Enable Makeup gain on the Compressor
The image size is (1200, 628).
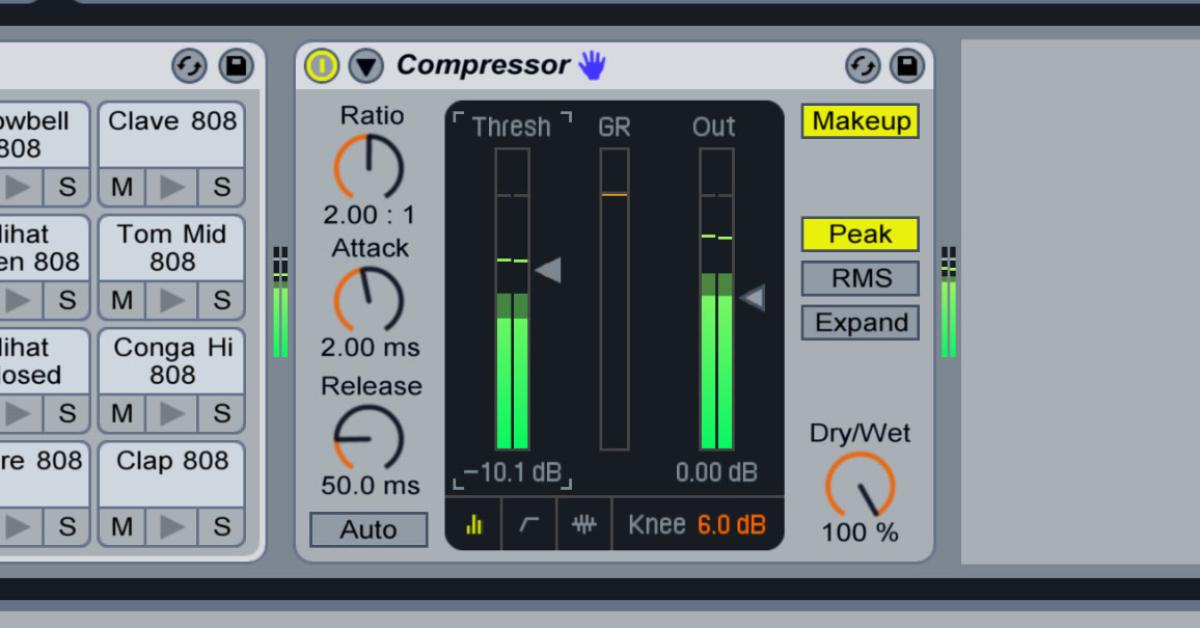click(860, 121)
